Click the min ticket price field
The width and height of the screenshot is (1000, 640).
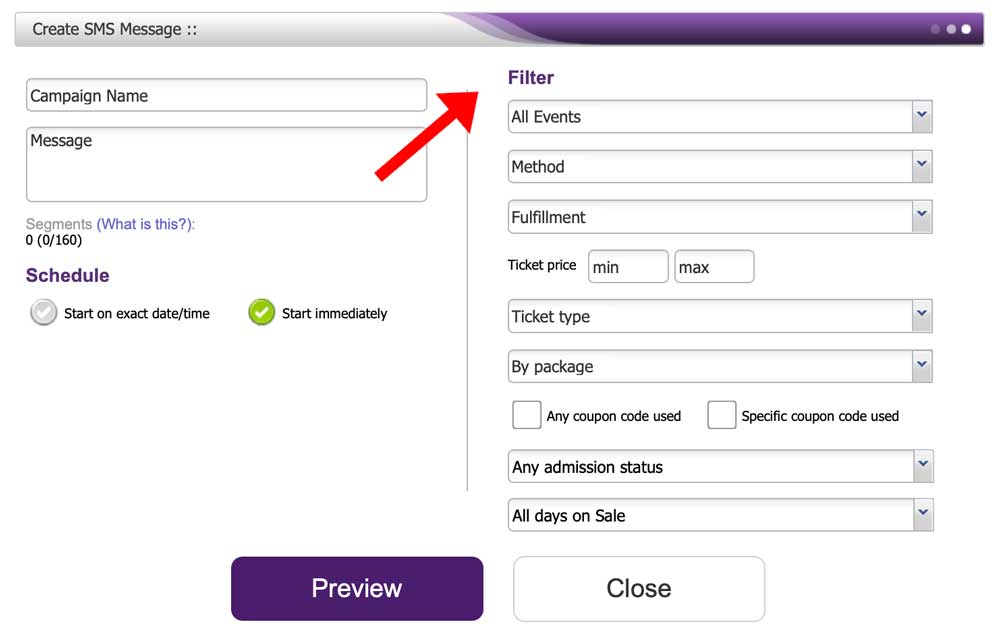click(x=627, y=265)
